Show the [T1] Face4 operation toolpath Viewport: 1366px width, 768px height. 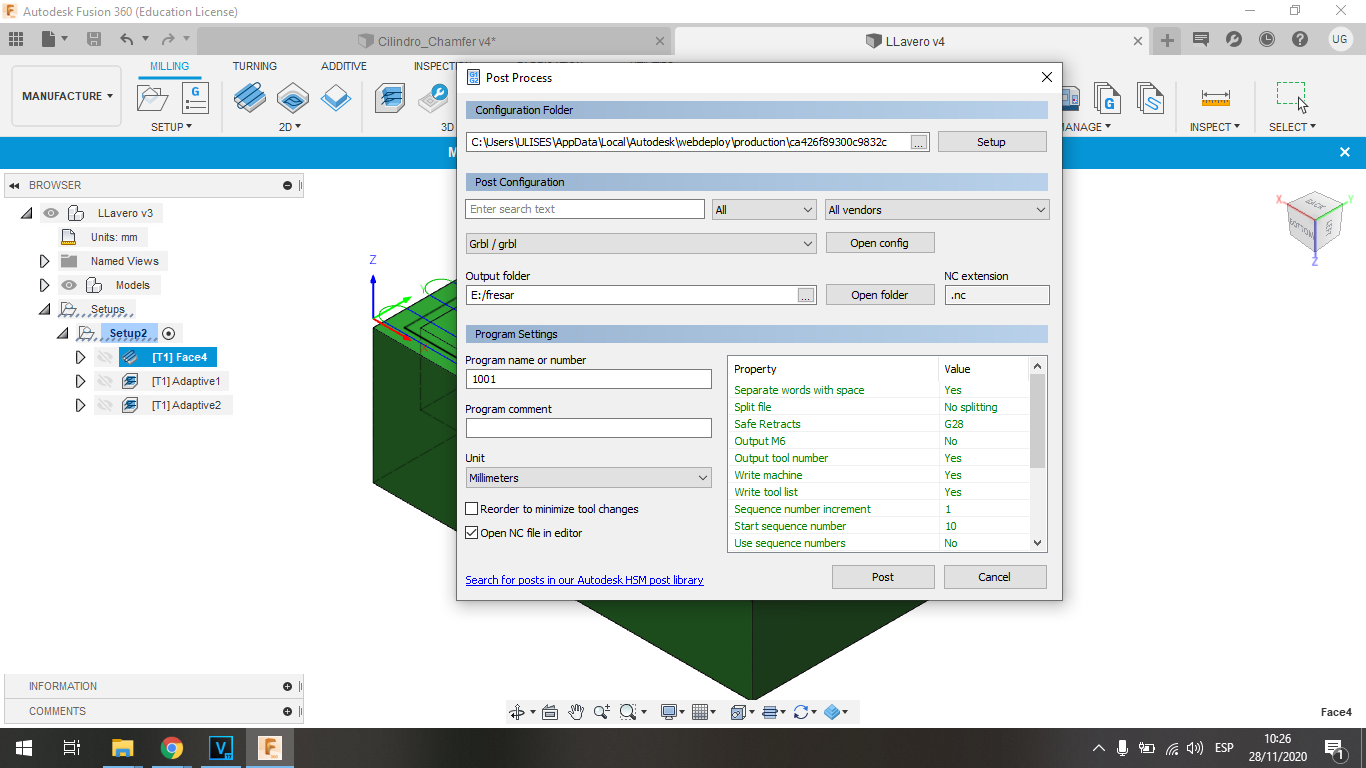click(x=105, y=357)
